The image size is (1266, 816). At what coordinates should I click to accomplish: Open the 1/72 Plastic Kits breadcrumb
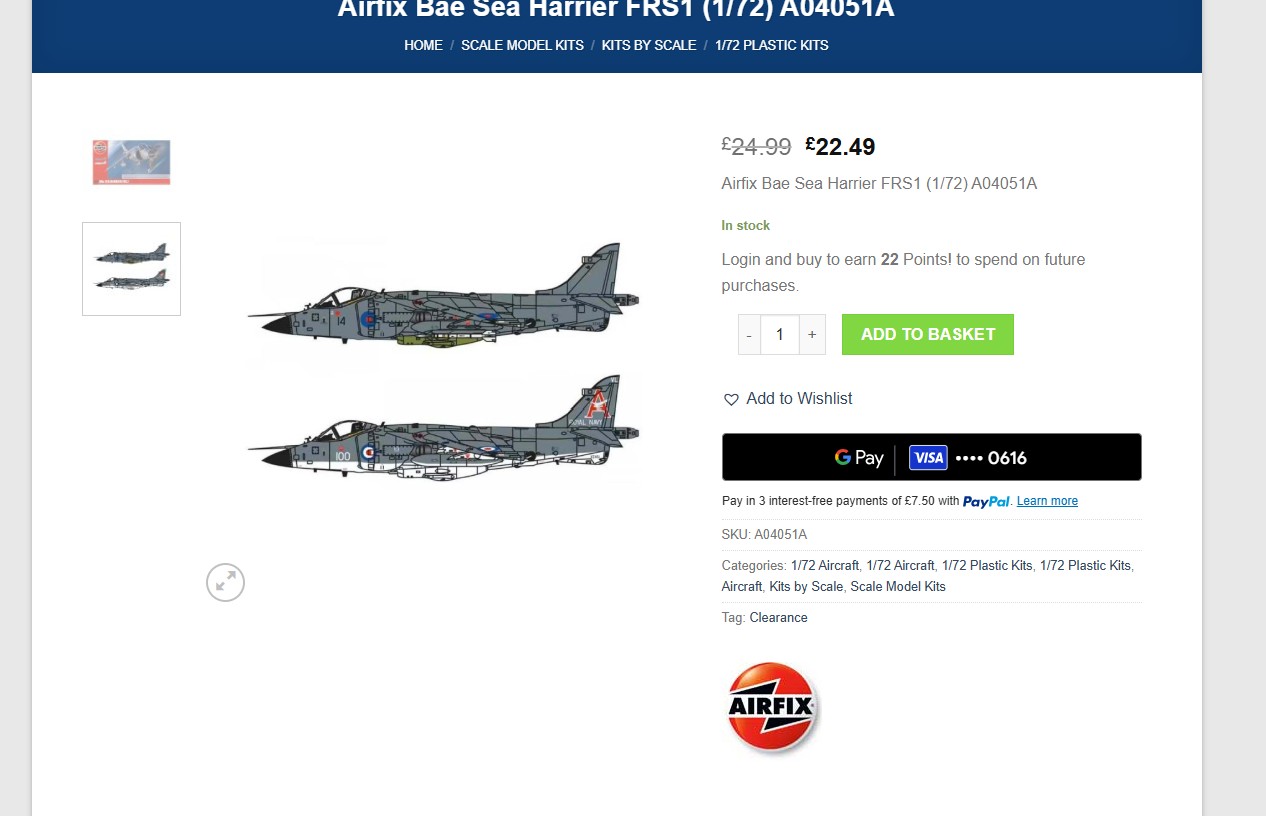pyautogui.click(x=771, y=45)
